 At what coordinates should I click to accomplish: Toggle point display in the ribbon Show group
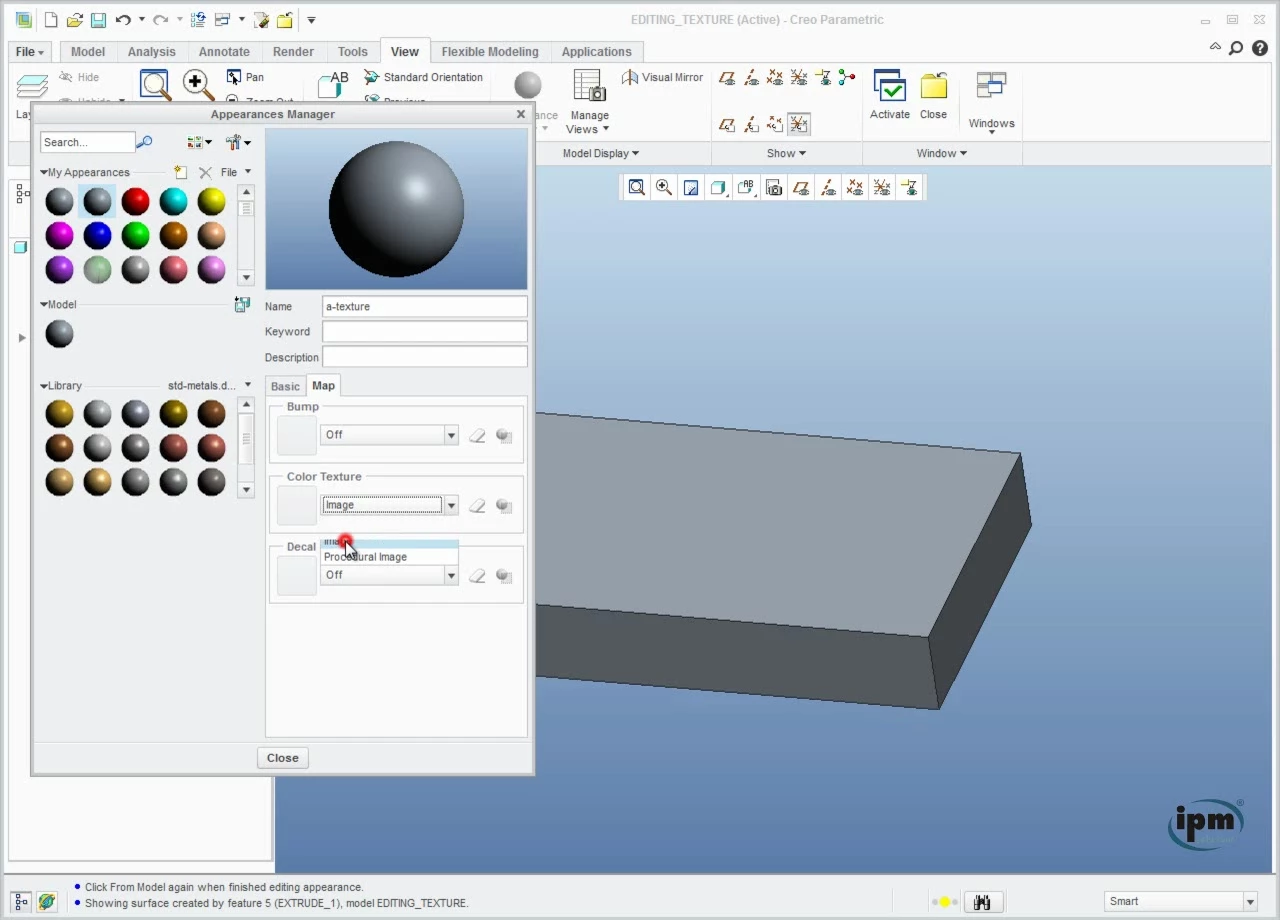(x=775, y=78)
